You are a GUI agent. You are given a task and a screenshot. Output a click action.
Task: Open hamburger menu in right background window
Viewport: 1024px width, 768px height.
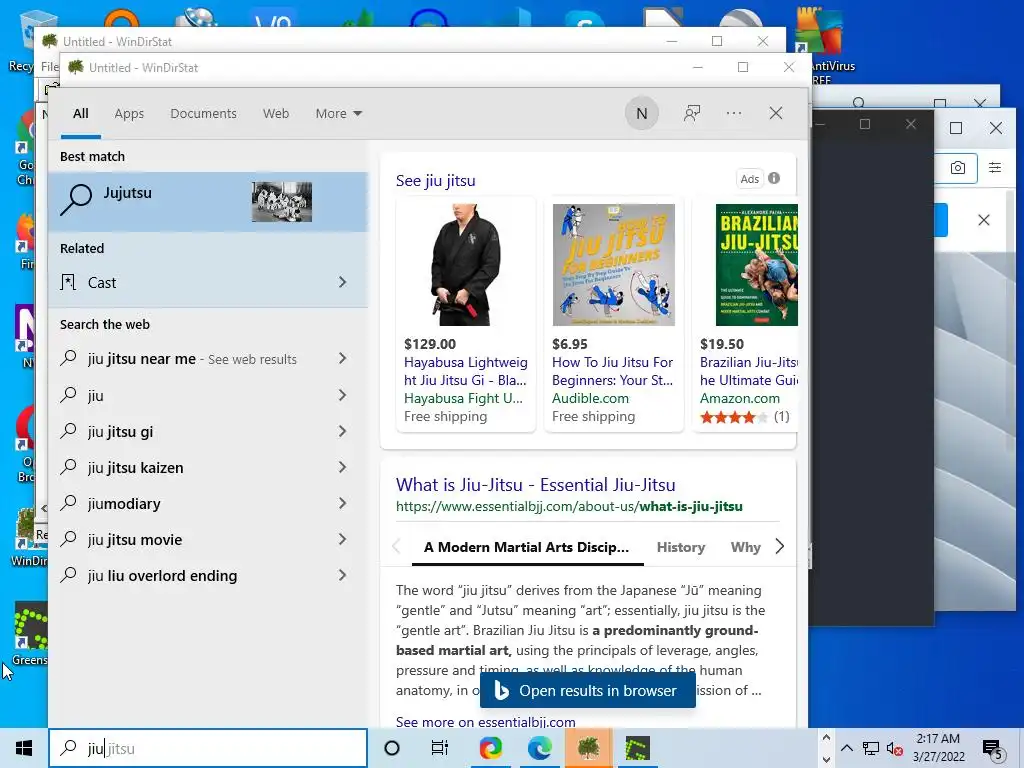995,168
